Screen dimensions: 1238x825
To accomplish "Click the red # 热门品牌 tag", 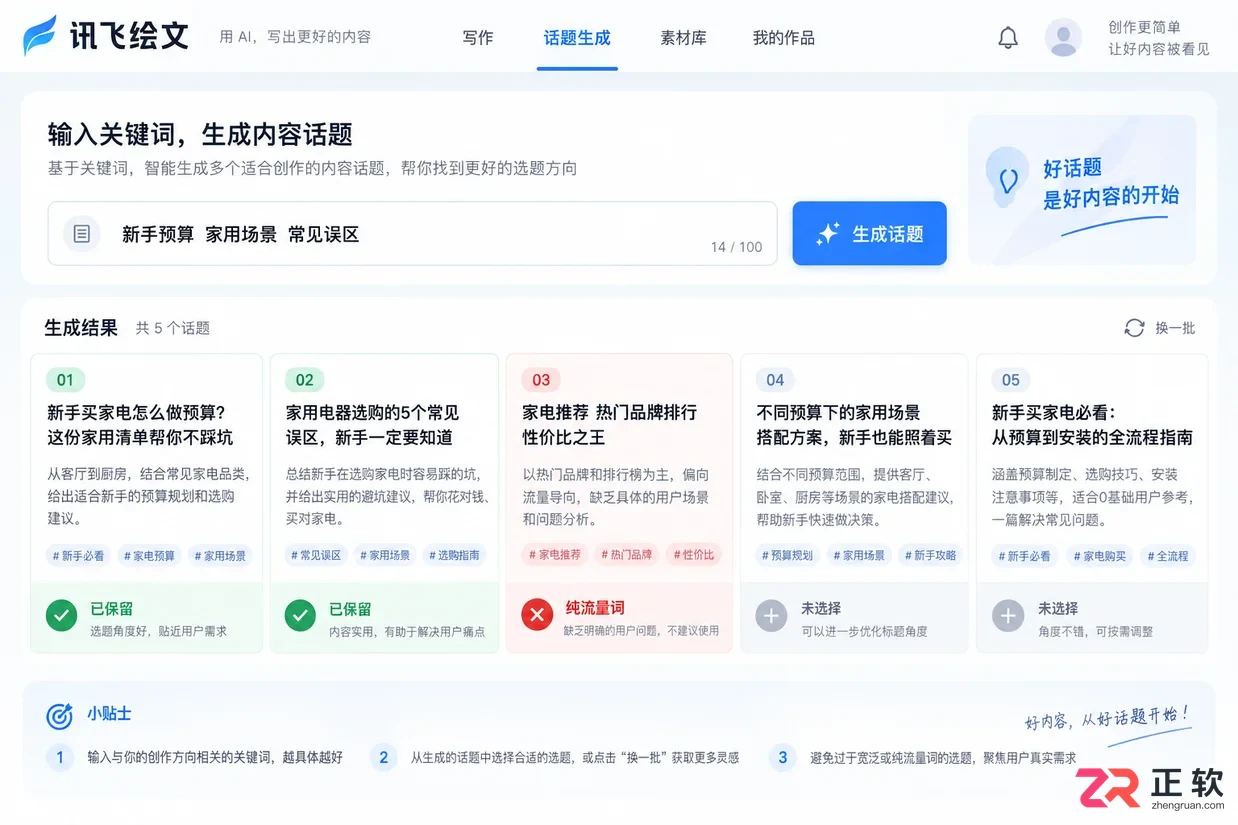I will pos(627,555).
